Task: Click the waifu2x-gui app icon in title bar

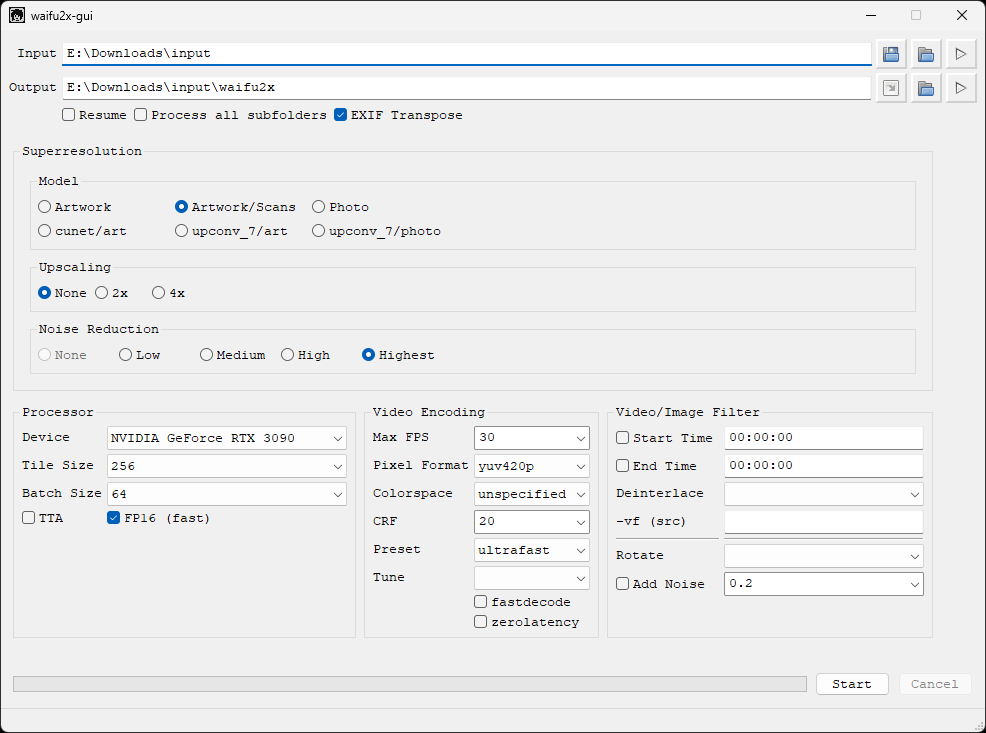Action: coord(16,15)
